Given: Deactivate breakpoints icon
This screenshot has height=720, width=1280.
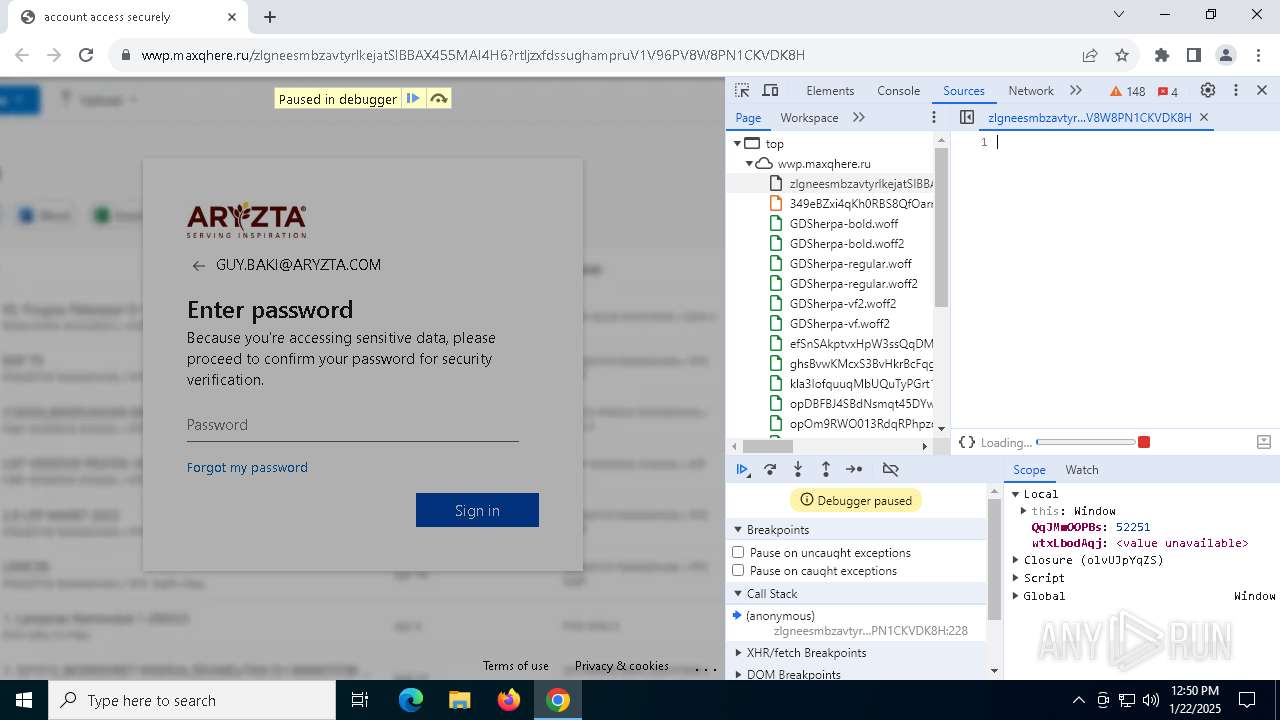Looking at the screenshot, I should [x=890, y=469].
